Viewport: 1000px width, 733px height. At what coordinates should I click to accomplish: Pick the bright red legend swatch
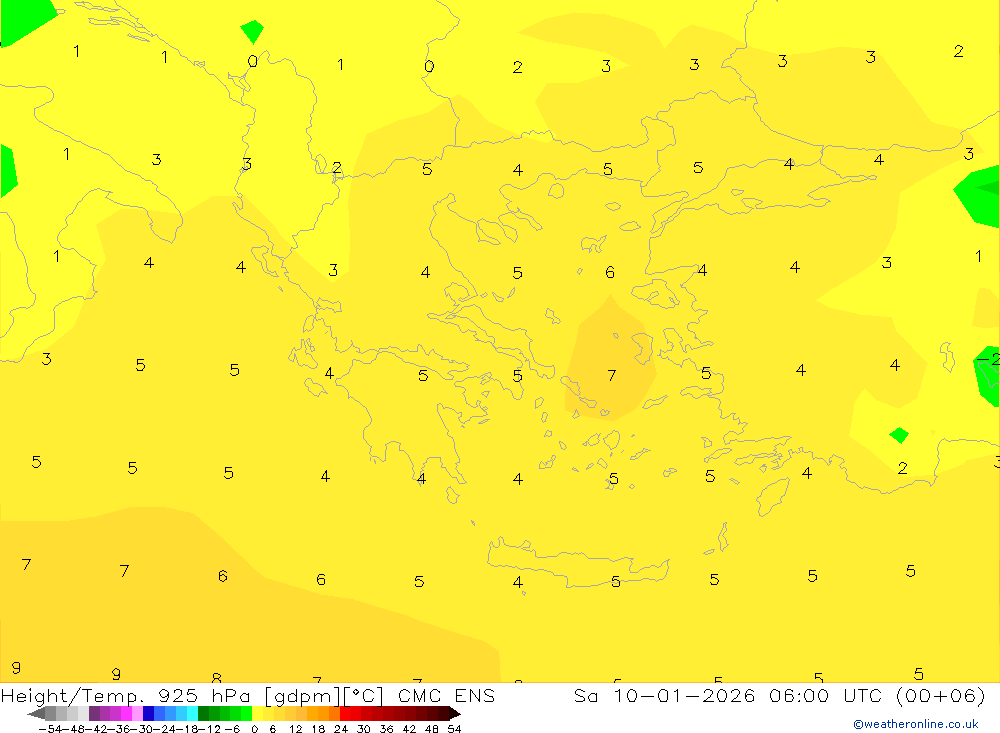[x=345, y=713]
